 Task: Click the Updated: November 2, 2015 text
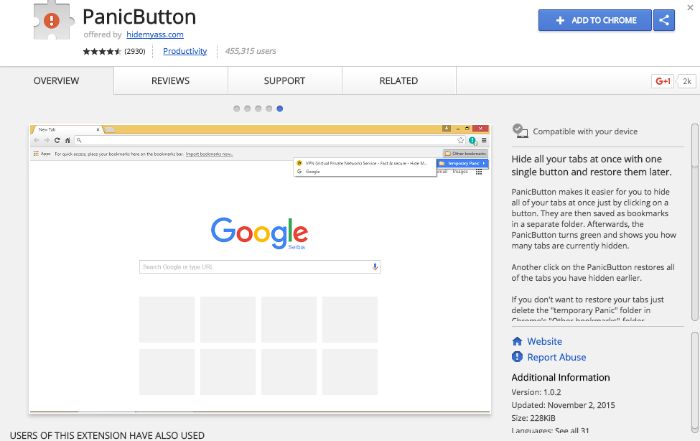pyautogui.click(x=563, y=405)
